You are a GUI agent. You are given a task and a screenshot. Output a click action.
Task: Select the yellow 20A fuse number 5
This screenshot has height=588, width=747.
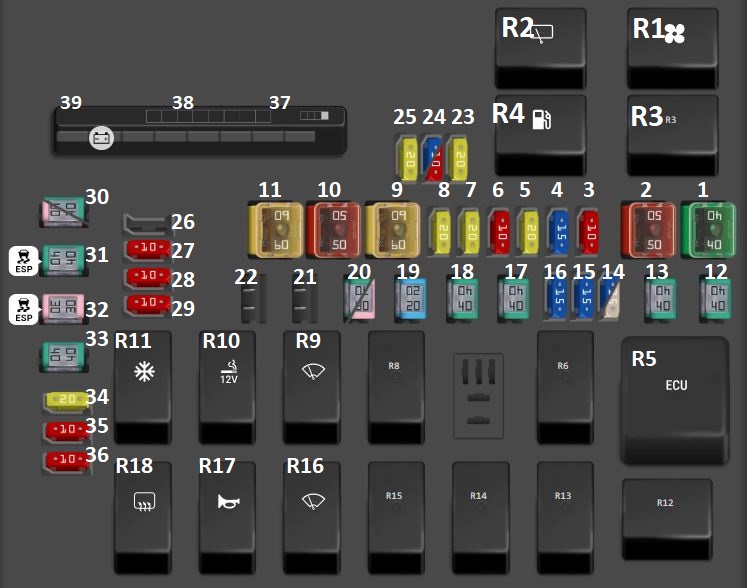528,232
